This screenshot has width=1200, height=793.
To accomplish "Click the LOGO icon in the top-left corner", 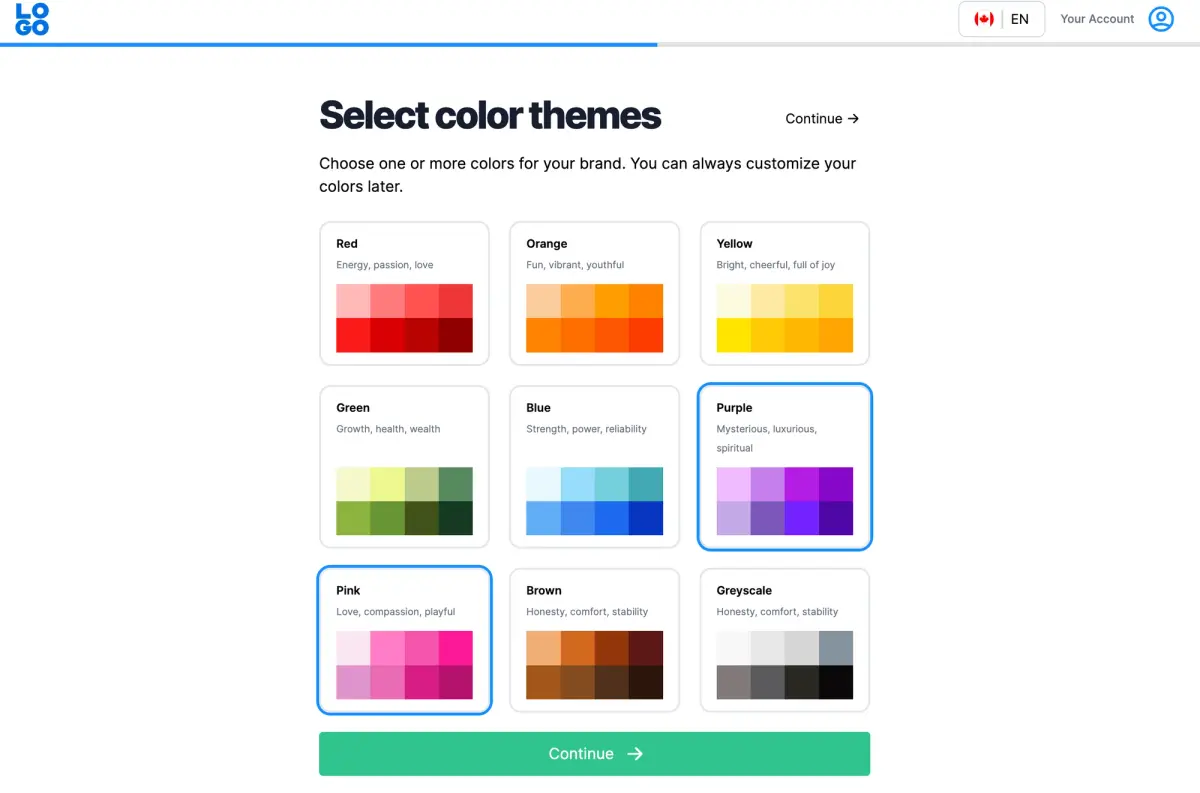I will tap(30, 18).
